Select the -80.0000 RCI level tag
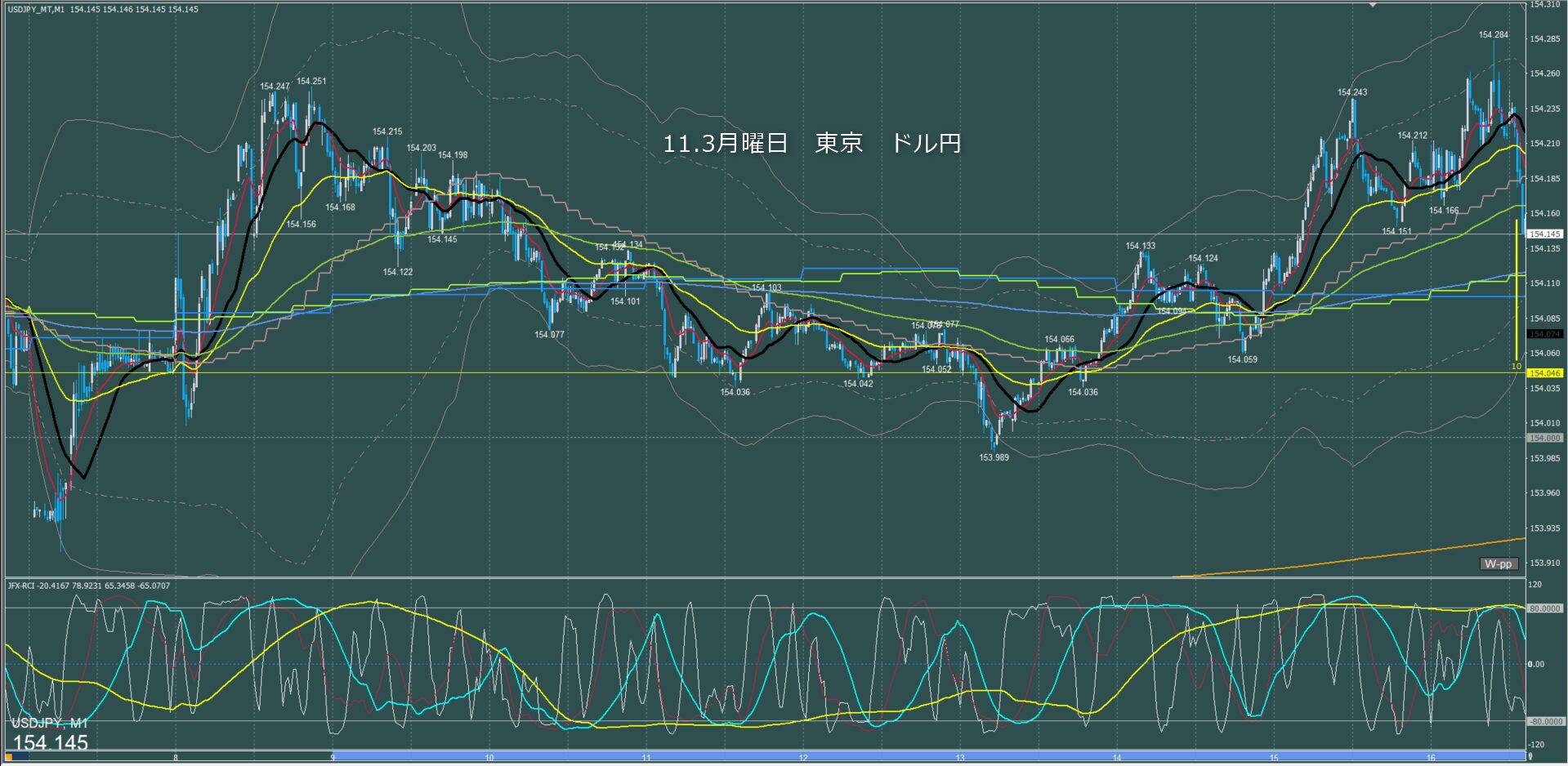The height and width of the screenshot is (766, 1568). tap(1544, 721)
